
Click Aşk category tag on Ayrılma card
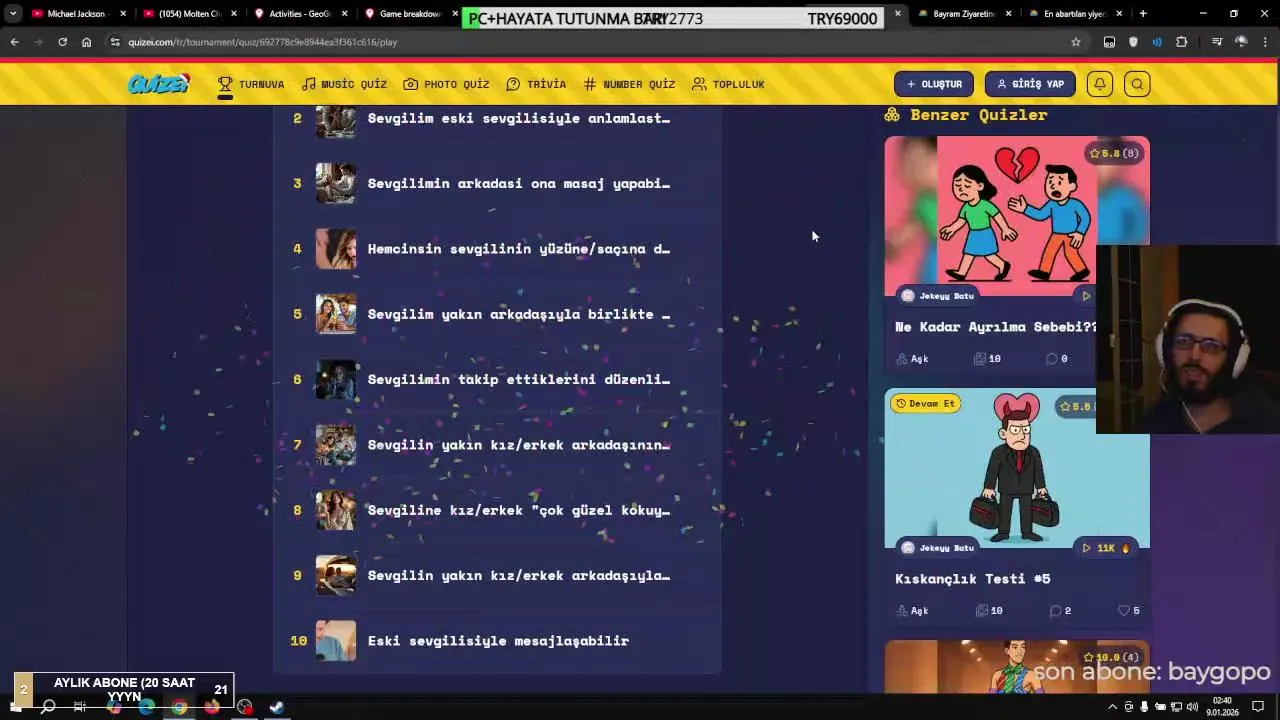coord(912,359)
